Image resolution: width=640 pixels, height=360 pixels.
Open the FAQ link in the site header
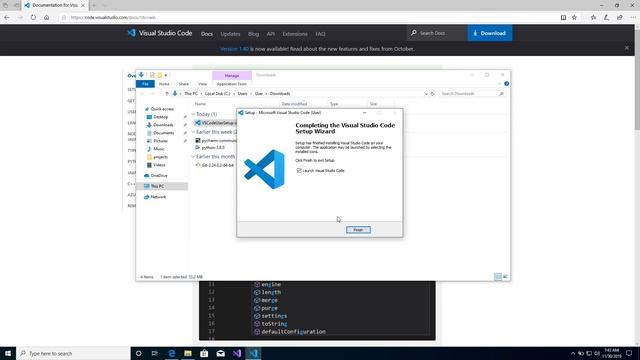tap(320, 34)
